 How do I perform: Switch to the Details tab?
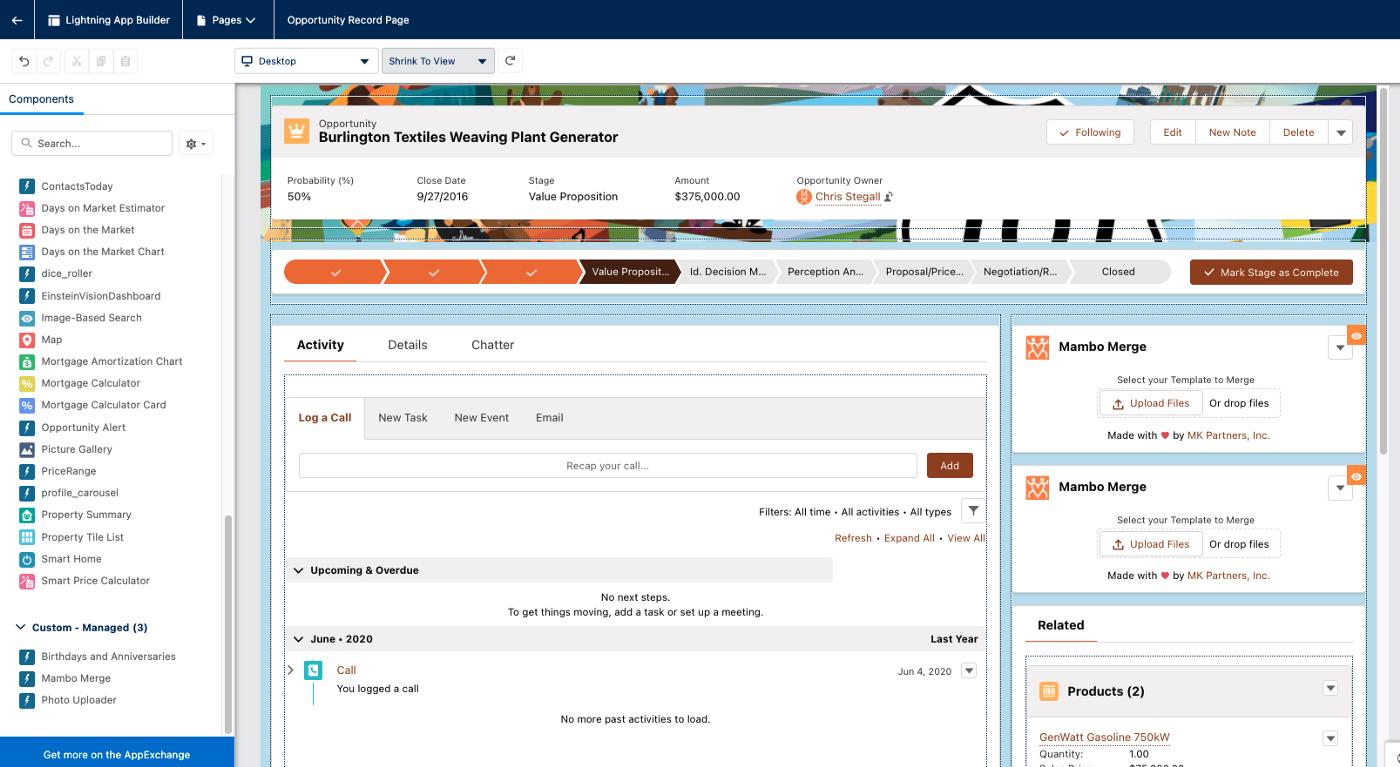point(407,345)
